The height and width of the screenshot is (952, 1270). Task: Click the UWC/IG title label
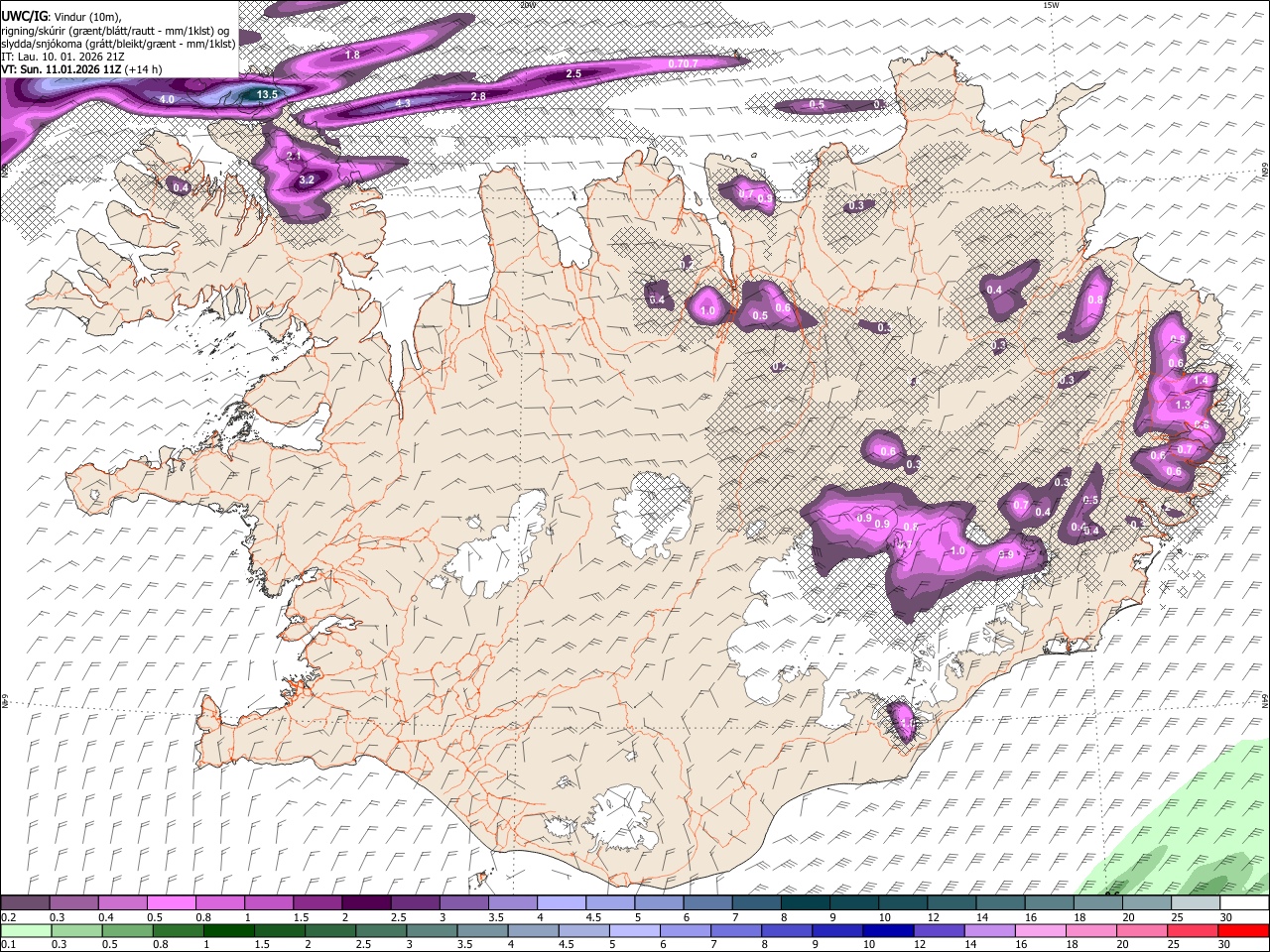click(x=25, y=17)
